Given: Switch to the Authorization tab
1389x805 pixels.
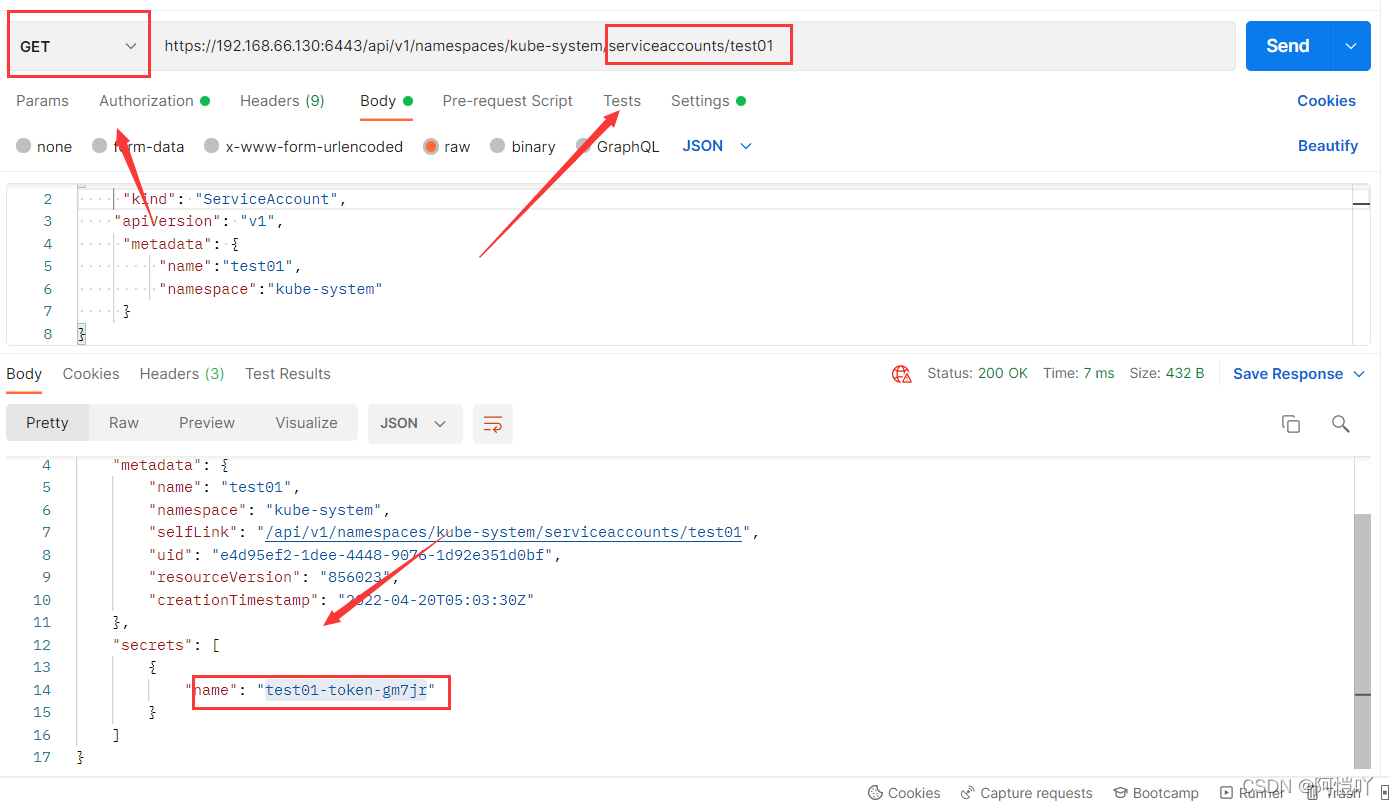Looking at the screenshot, I should click(154, 101).
